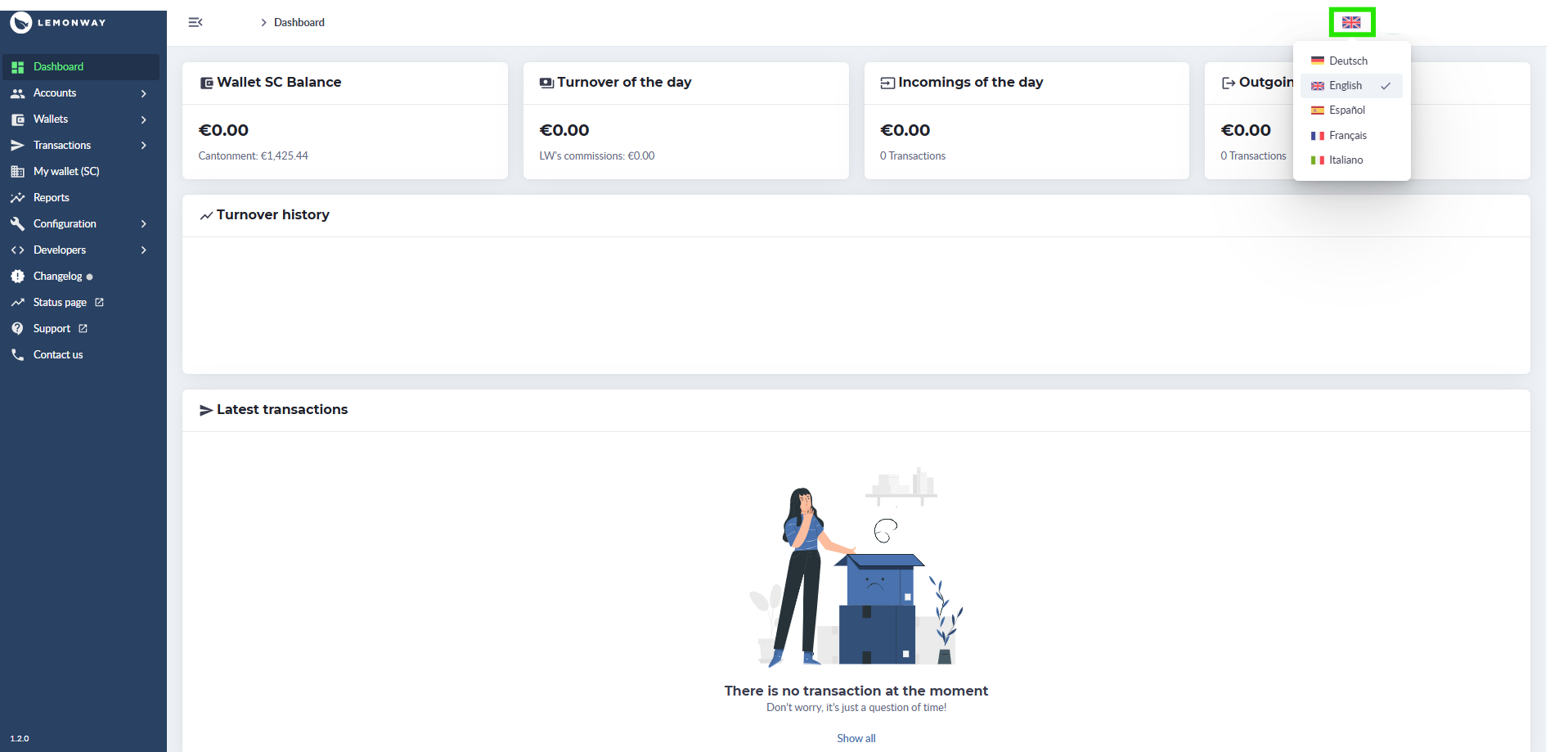Click the checkmark next to English
This screenshot has width=1568, height=752.
(x=1386, y=86)
